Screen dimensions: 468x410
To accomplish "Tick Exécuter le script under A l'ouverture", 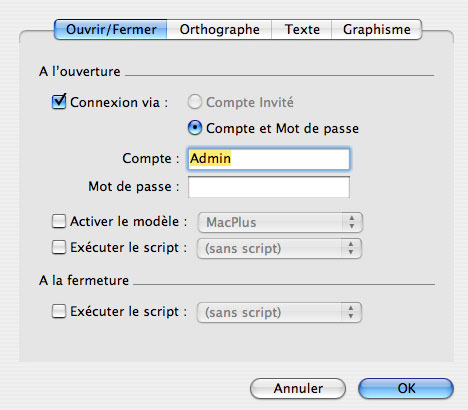I will [x=59, y=247].
